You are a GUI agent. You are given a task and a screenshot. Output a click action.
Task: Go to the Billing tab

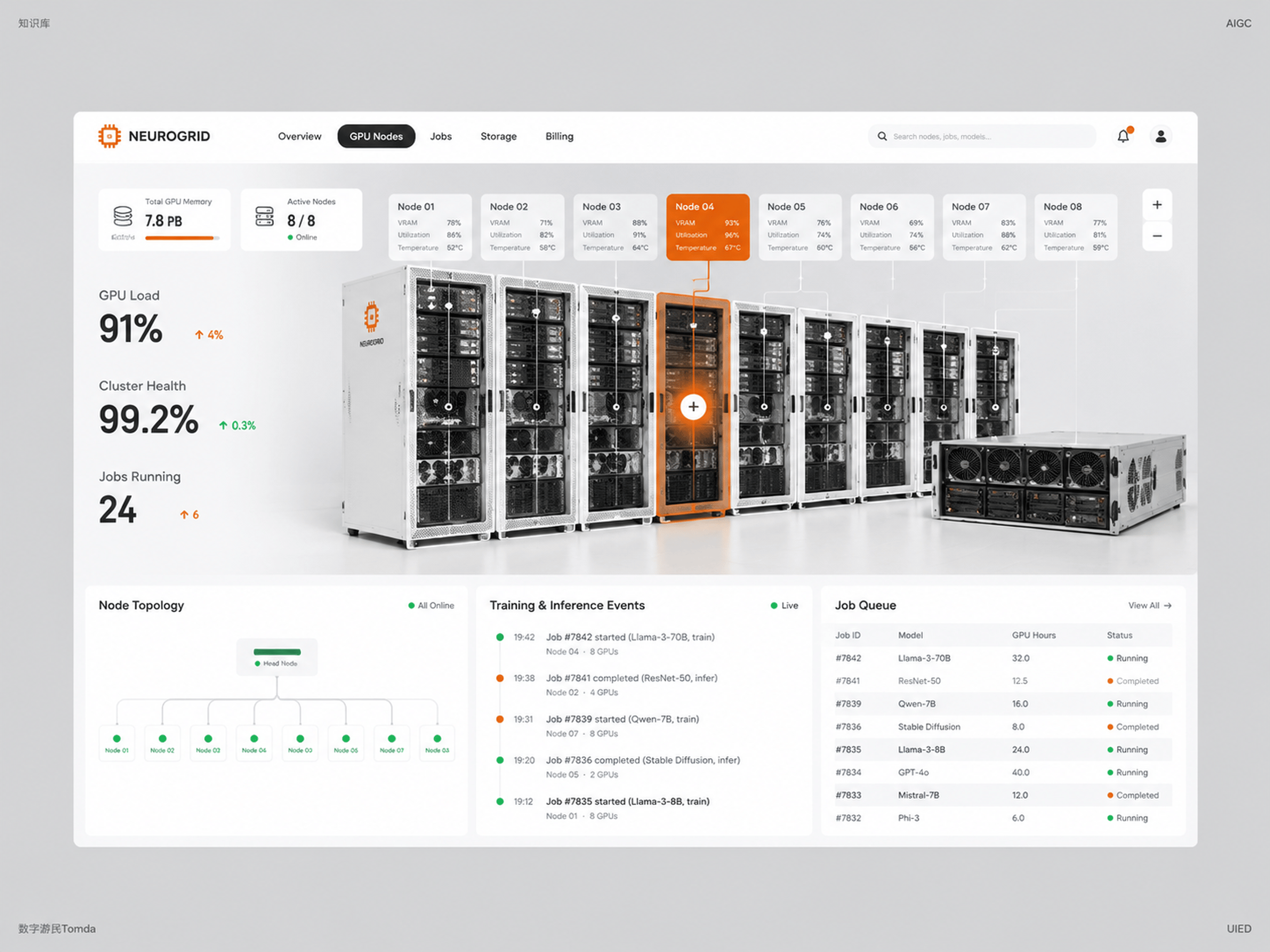[559, 136]
